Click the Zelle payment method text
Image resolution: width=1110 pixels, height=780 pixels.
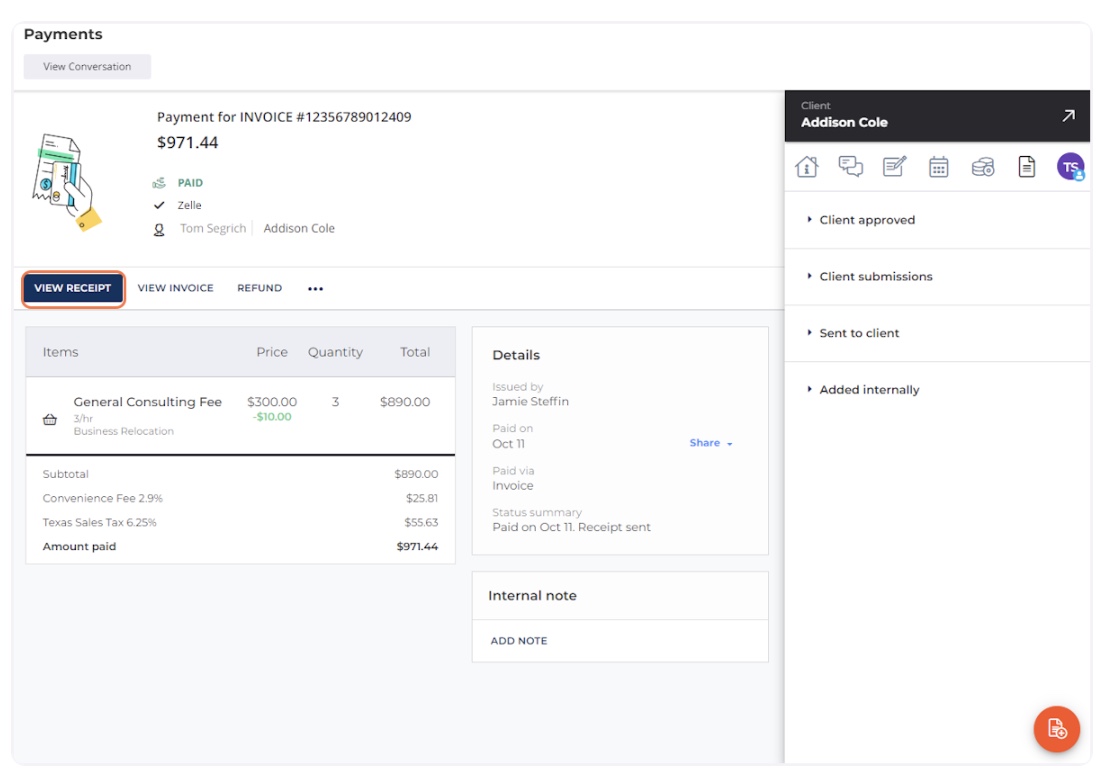[189, 205]
